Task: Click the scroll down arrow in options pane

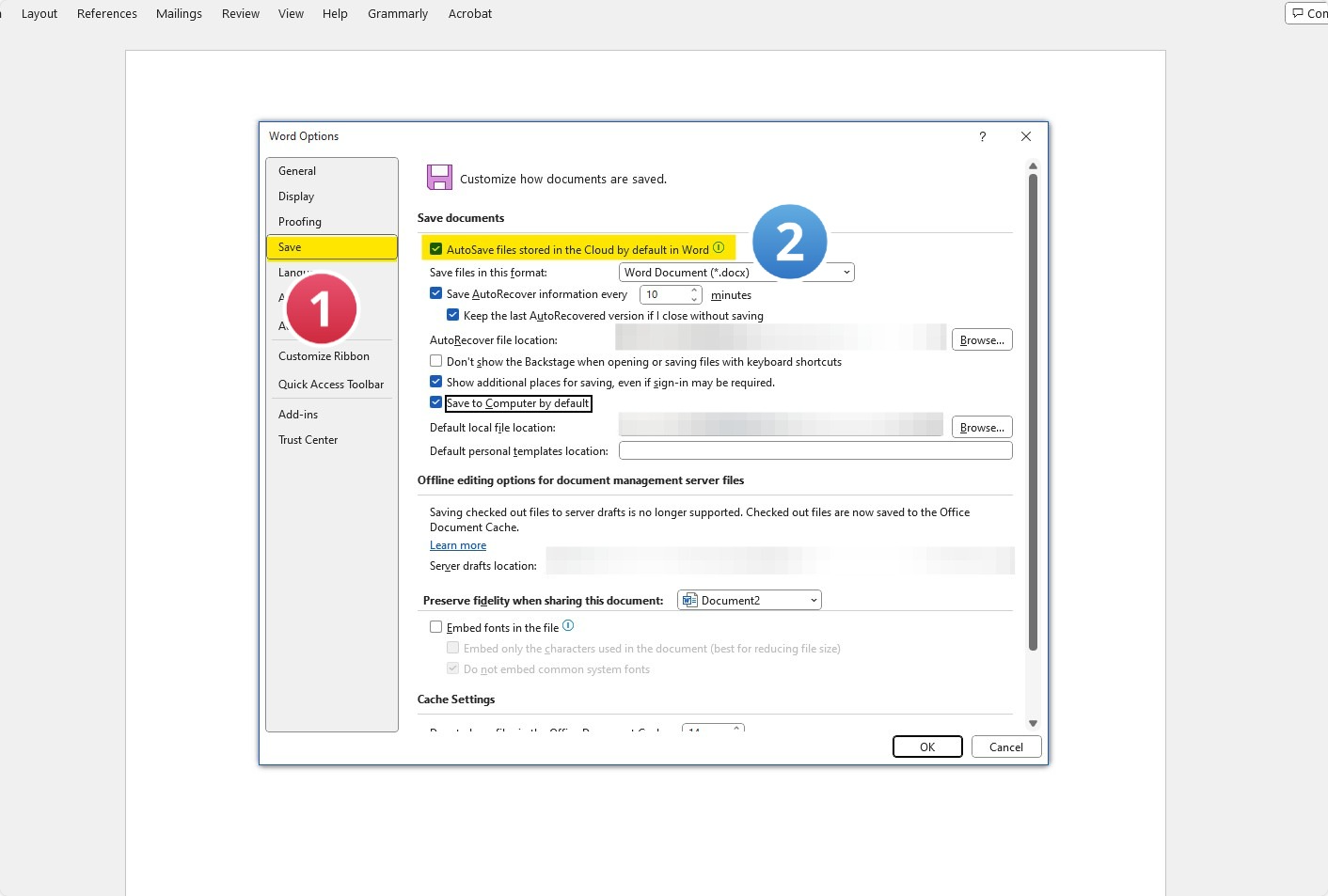Action: 1033,723
